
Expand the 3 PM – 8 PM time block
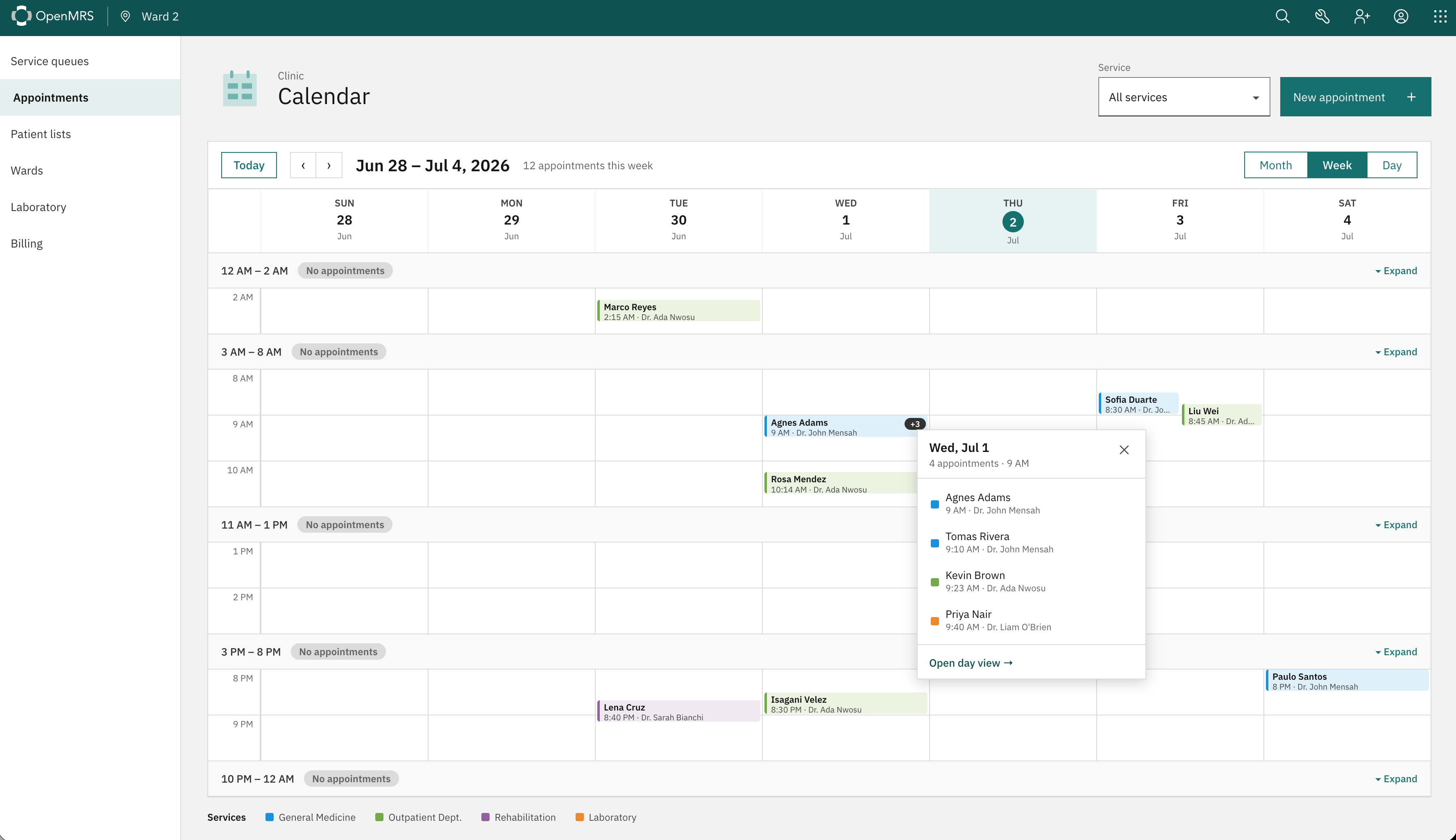[1395, 652]
